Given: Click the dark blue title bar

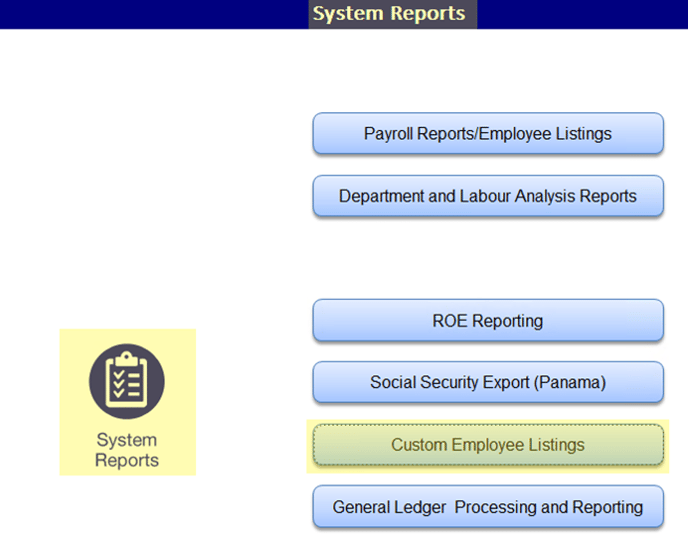Looking at the screenshot, I should coord(150,14).
